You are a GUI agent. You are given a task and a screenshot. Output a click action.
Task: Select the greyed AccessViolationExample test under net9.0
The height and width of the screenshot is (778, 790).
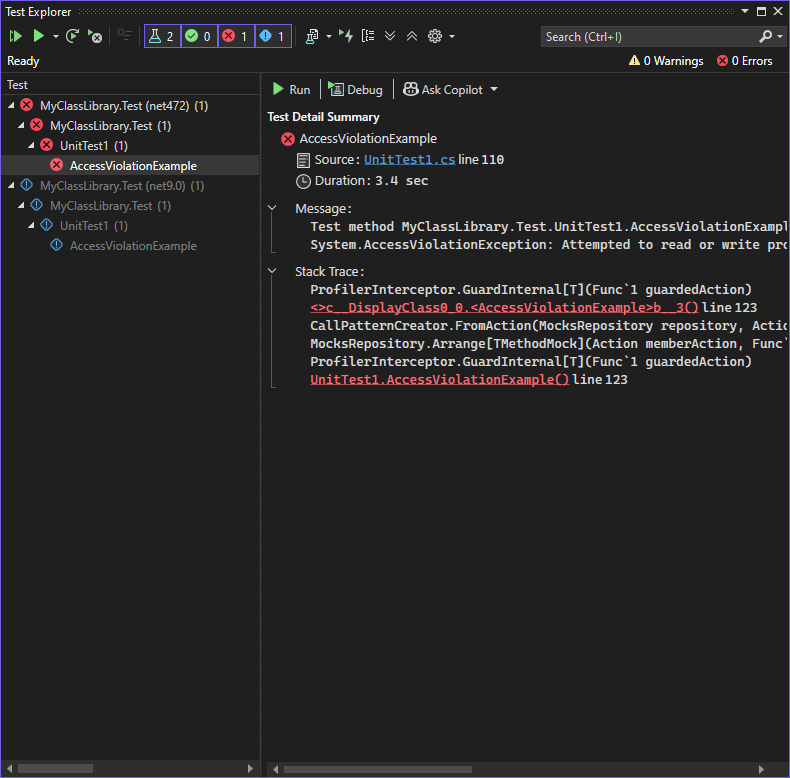(133, 246)
